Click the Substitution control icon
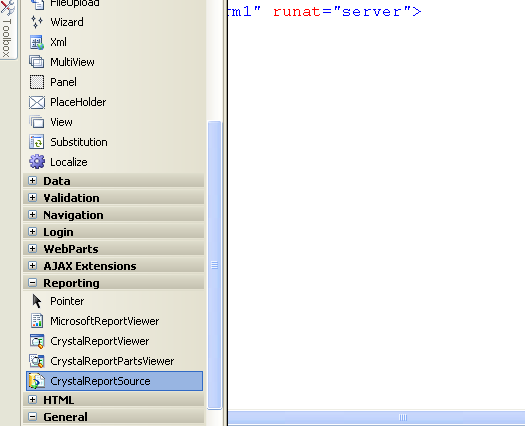Screen dimensions: 526x429 point(37,142)
